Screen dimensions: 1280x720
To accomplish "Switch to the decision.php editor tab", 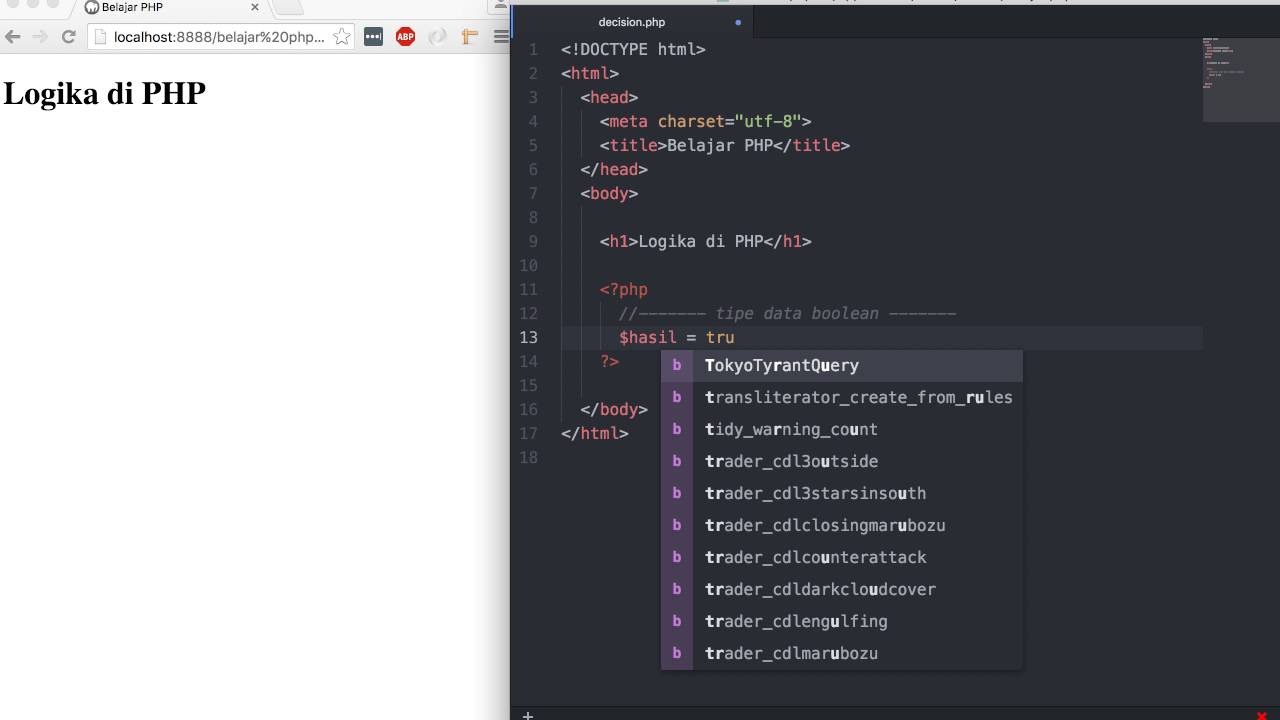I will pos(632,22).
